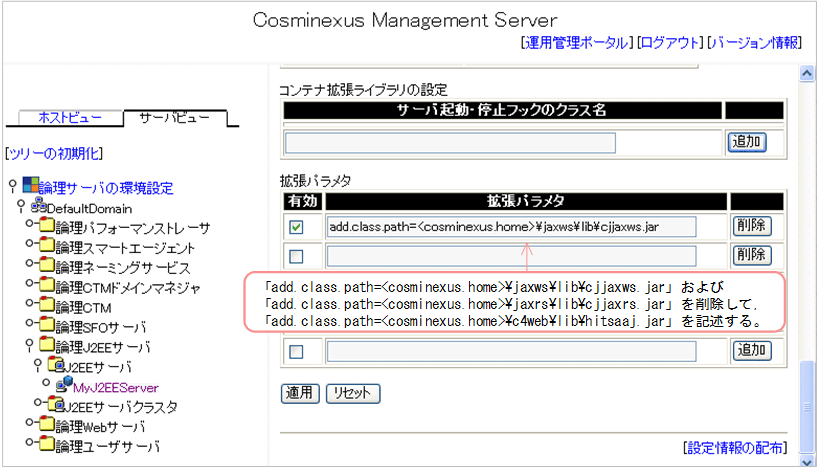This screenshot has width=819, height=469.
Task: Expand the 論理パフォーマンストレーサ node
Action: coord(32,224)
